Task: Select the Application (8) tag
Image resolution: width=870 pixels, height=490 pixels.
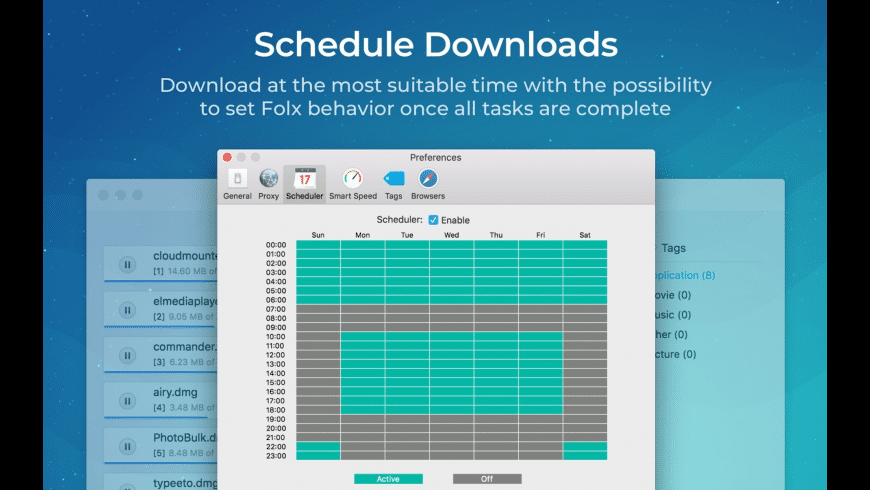Action: (x=685, y=275)
